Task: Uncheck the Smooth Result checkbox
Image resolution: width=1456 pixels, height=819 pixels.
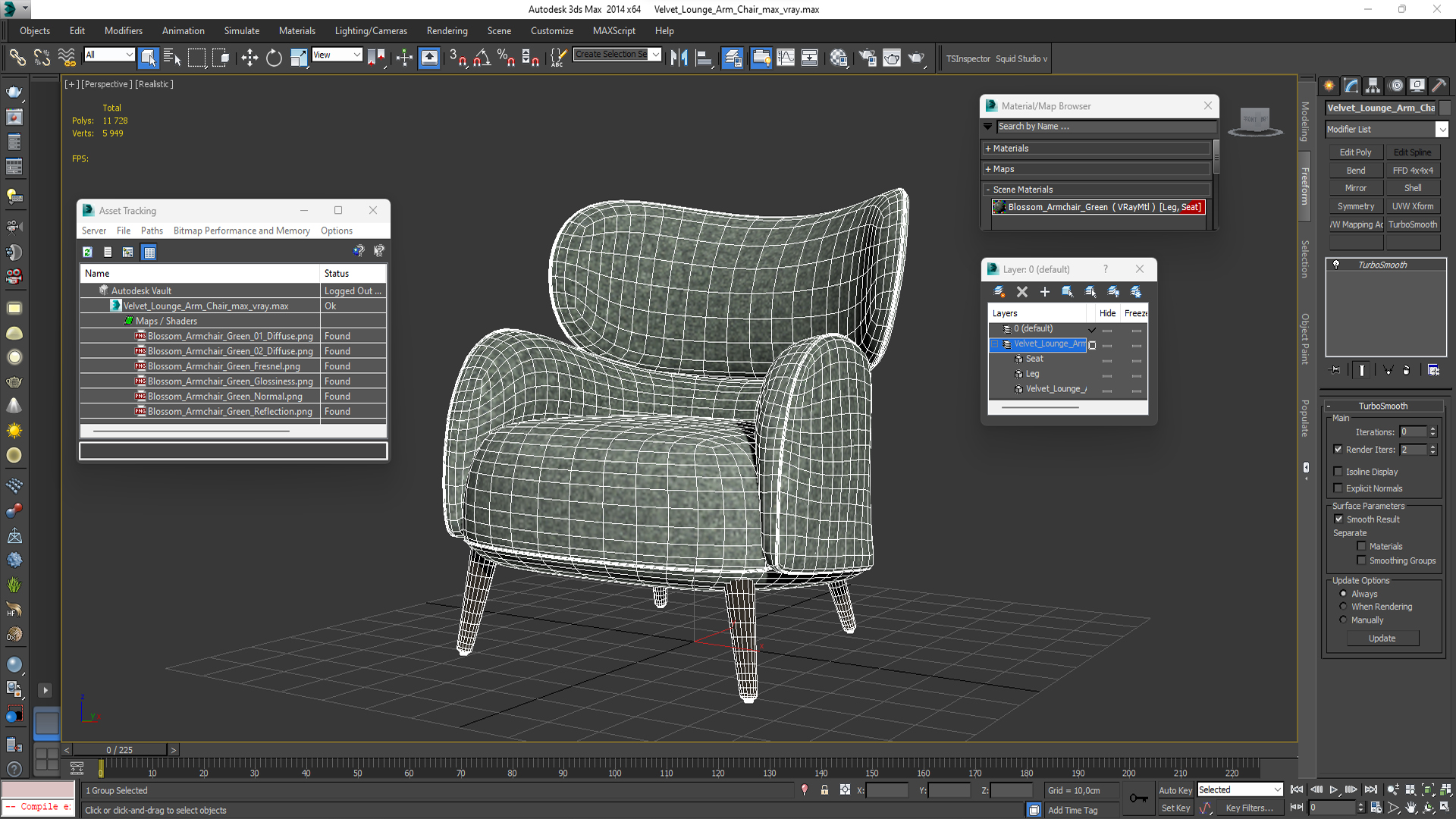Action: [1338, 519]
